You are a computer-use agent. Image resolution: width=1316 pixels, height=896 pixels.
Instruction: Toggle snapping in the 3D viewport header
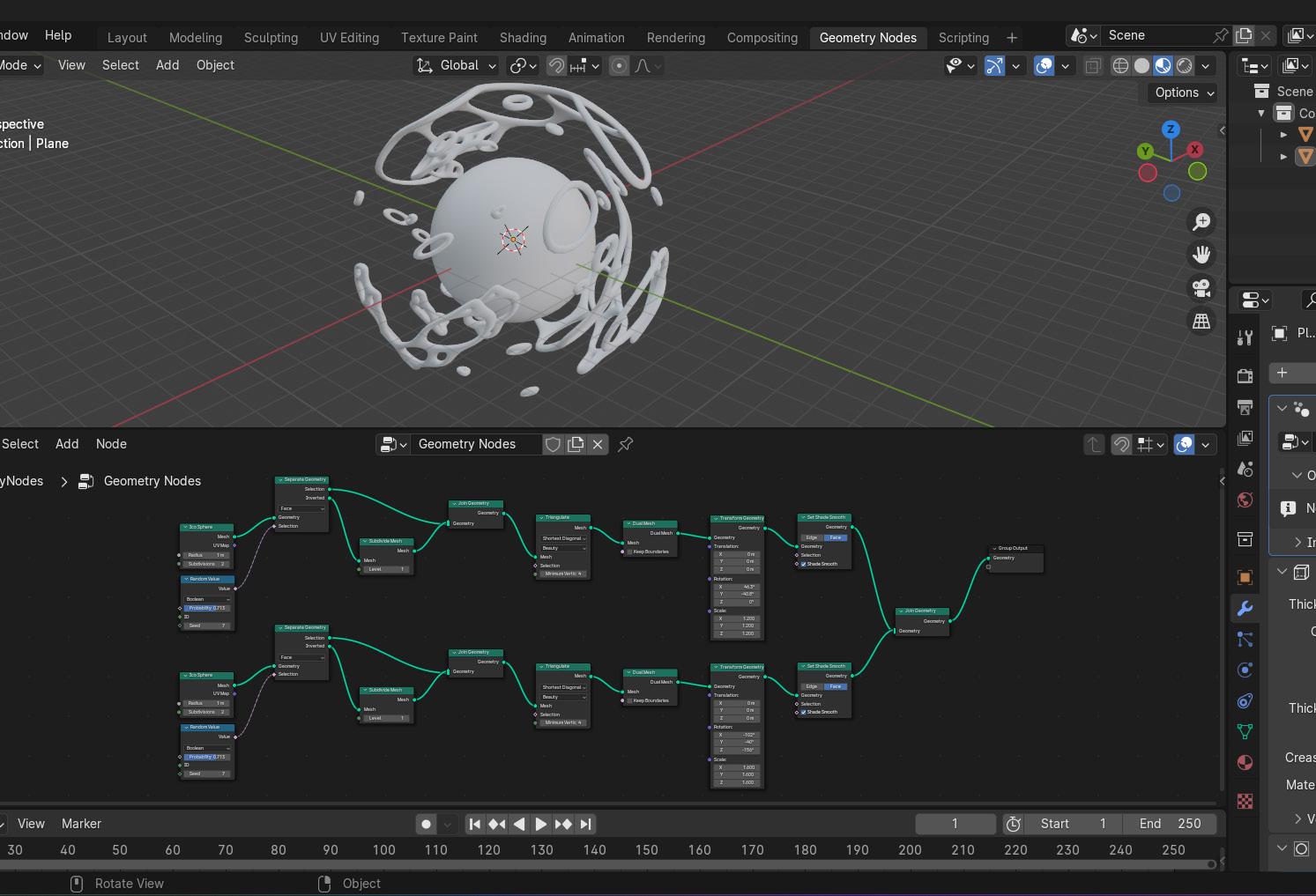pyautogui.click(x=556, y=65)
